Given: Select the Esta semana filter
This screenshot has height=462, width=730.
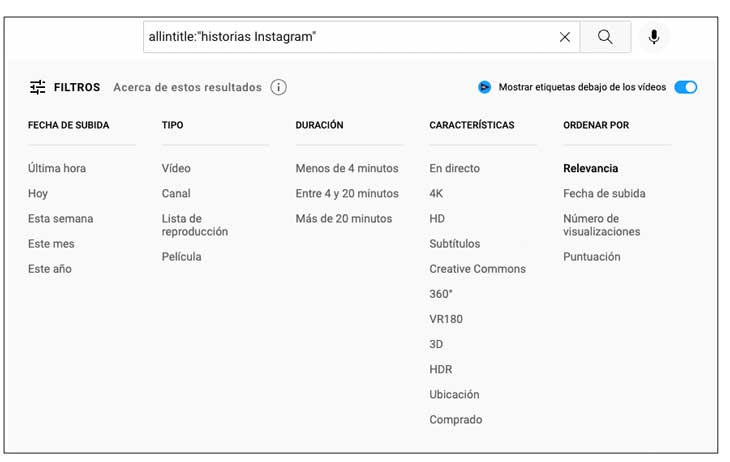Looking at the screenshot, I should pyautogui.click(x=60, y=218).
